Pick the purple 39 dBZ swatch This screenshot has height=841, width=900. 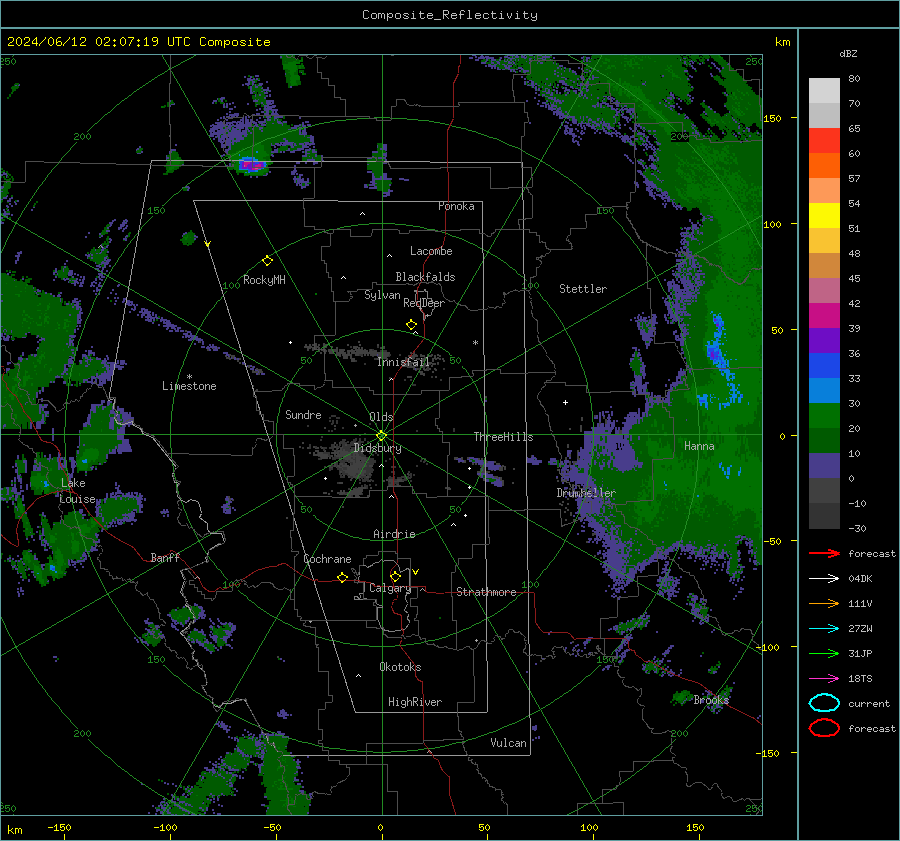click(x=824, y=340)
